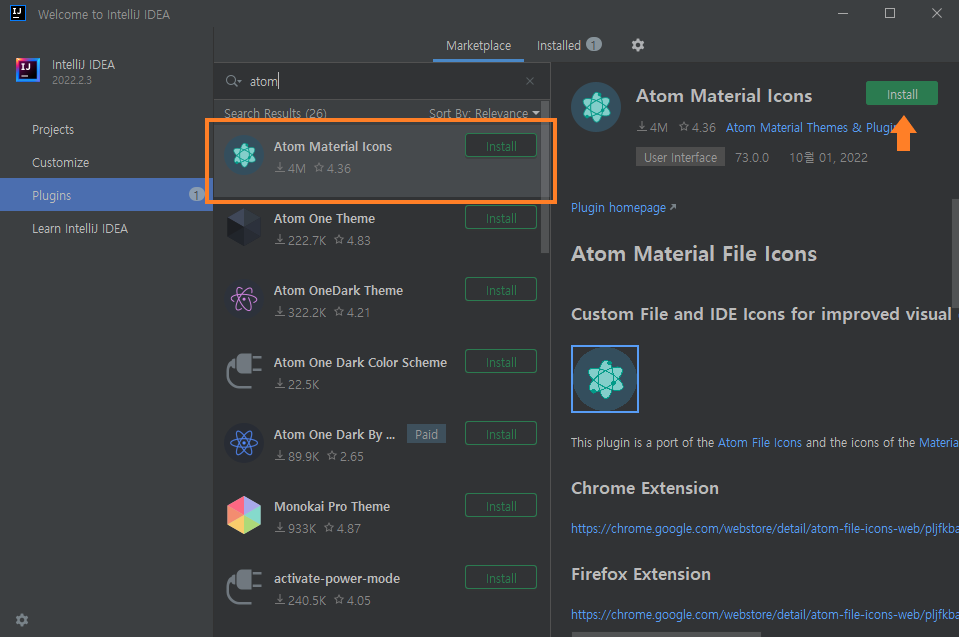This screenshot has width=959, height=637.
Task: Select Atom OneDark Theme result title
Action: click(x=338, y=290)
